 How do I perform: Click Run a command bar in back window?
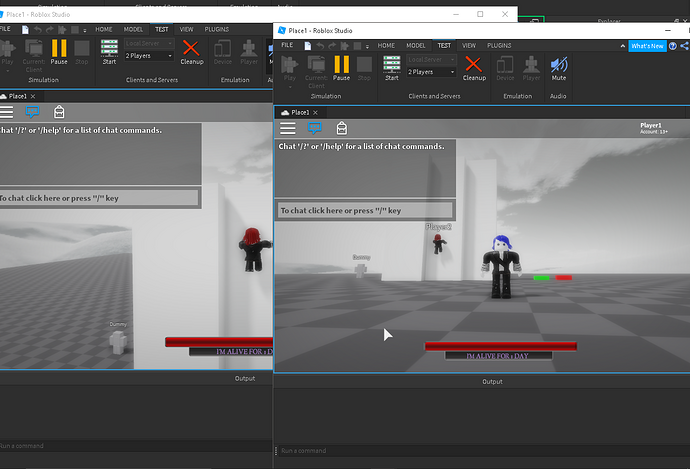(136, 446)
